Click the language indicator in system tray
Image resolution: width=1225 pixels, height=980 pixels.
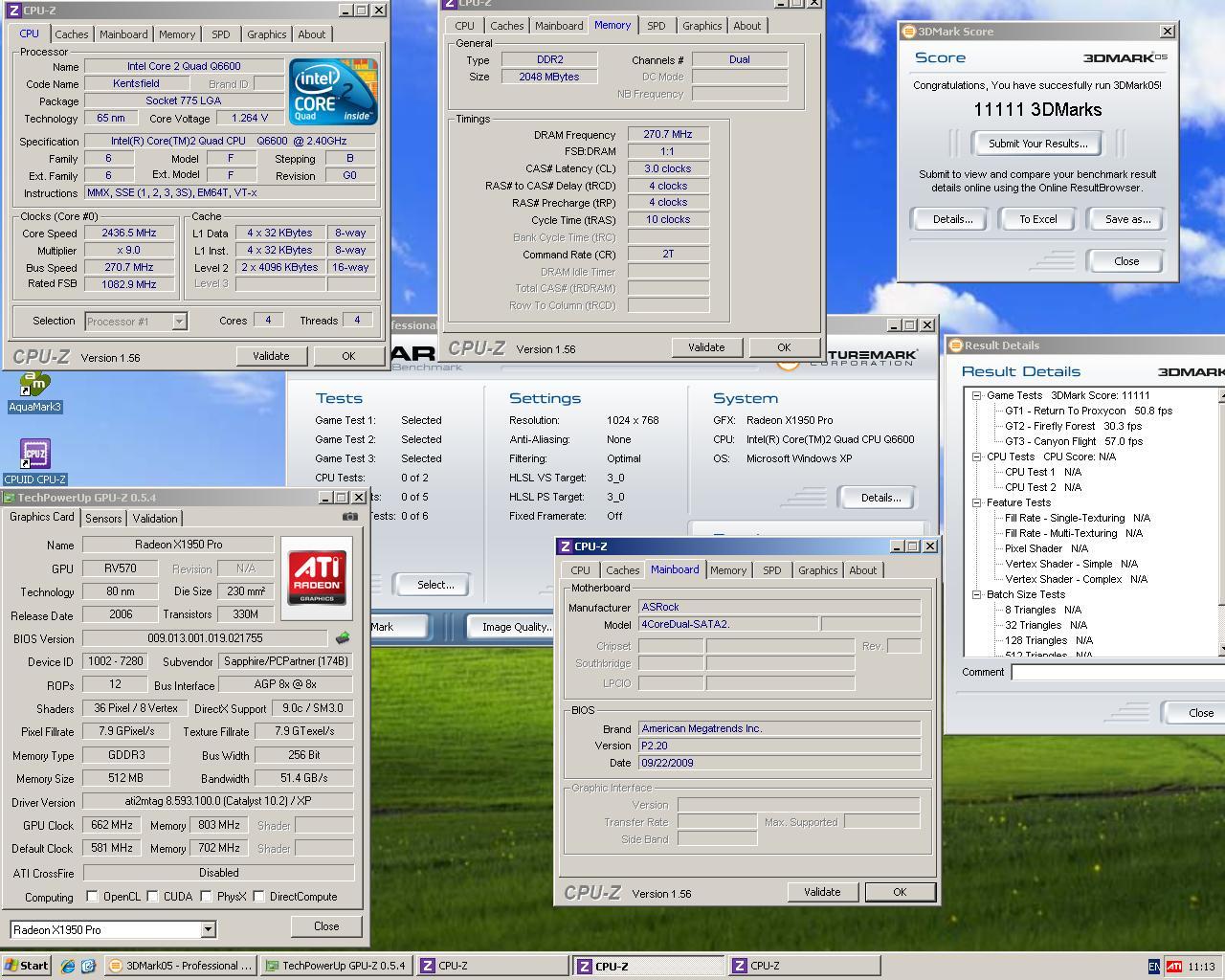[1154, 967]
